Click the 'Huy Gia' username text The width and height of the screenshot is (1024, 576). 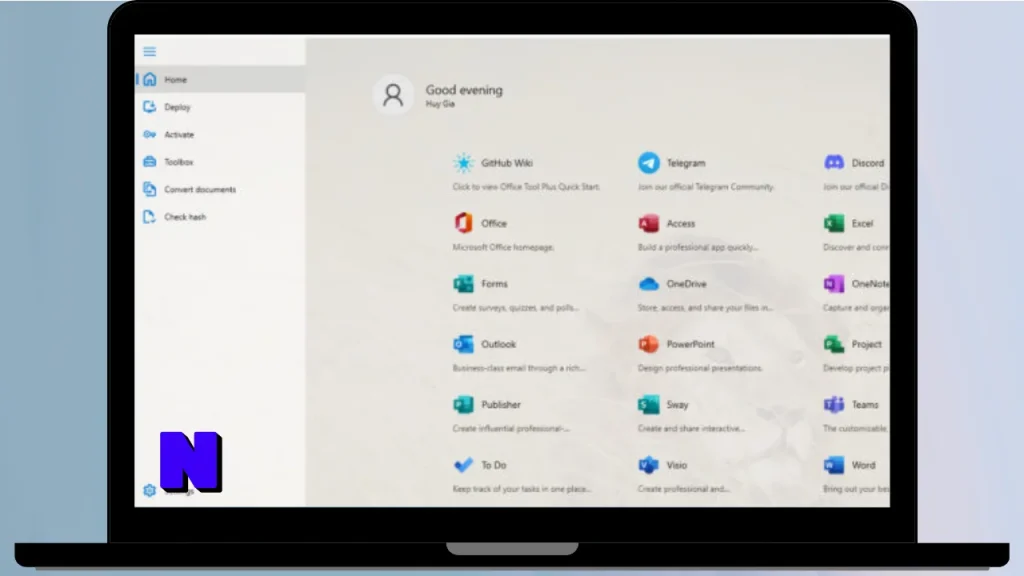pyautogui.click(x=440, y=104)
